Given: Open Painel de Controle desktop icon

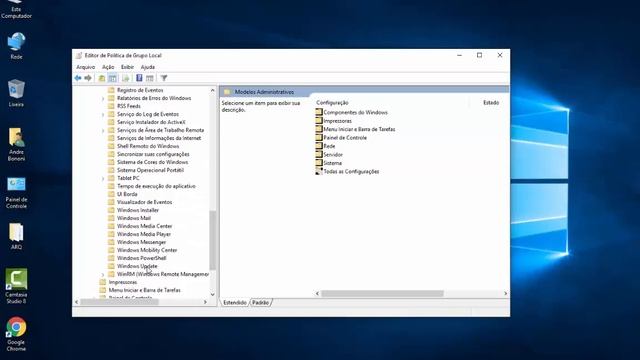Looking at the screenshot, I should coord(16,193).
